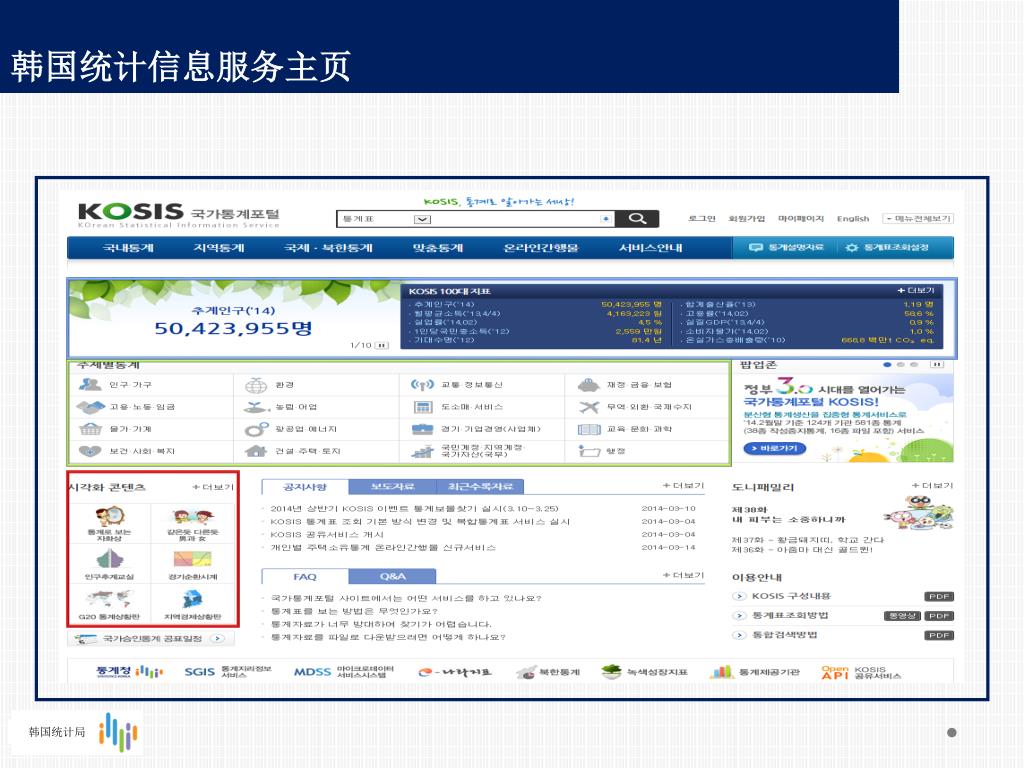Click the 재정·금융·보험 piggy bank icon

588,385
